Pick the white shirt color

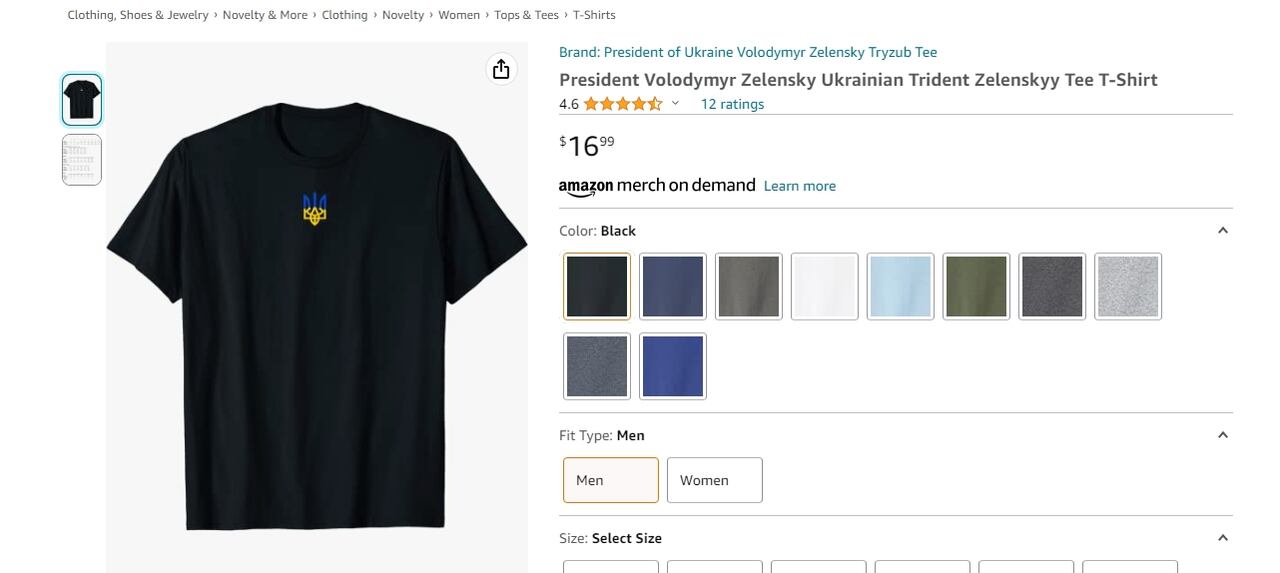point(825,286)
